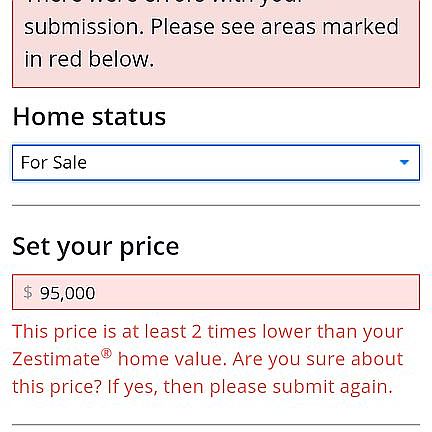
Task: Click empty area right of 95,000 in price field
Action: [x=257, y=292]
